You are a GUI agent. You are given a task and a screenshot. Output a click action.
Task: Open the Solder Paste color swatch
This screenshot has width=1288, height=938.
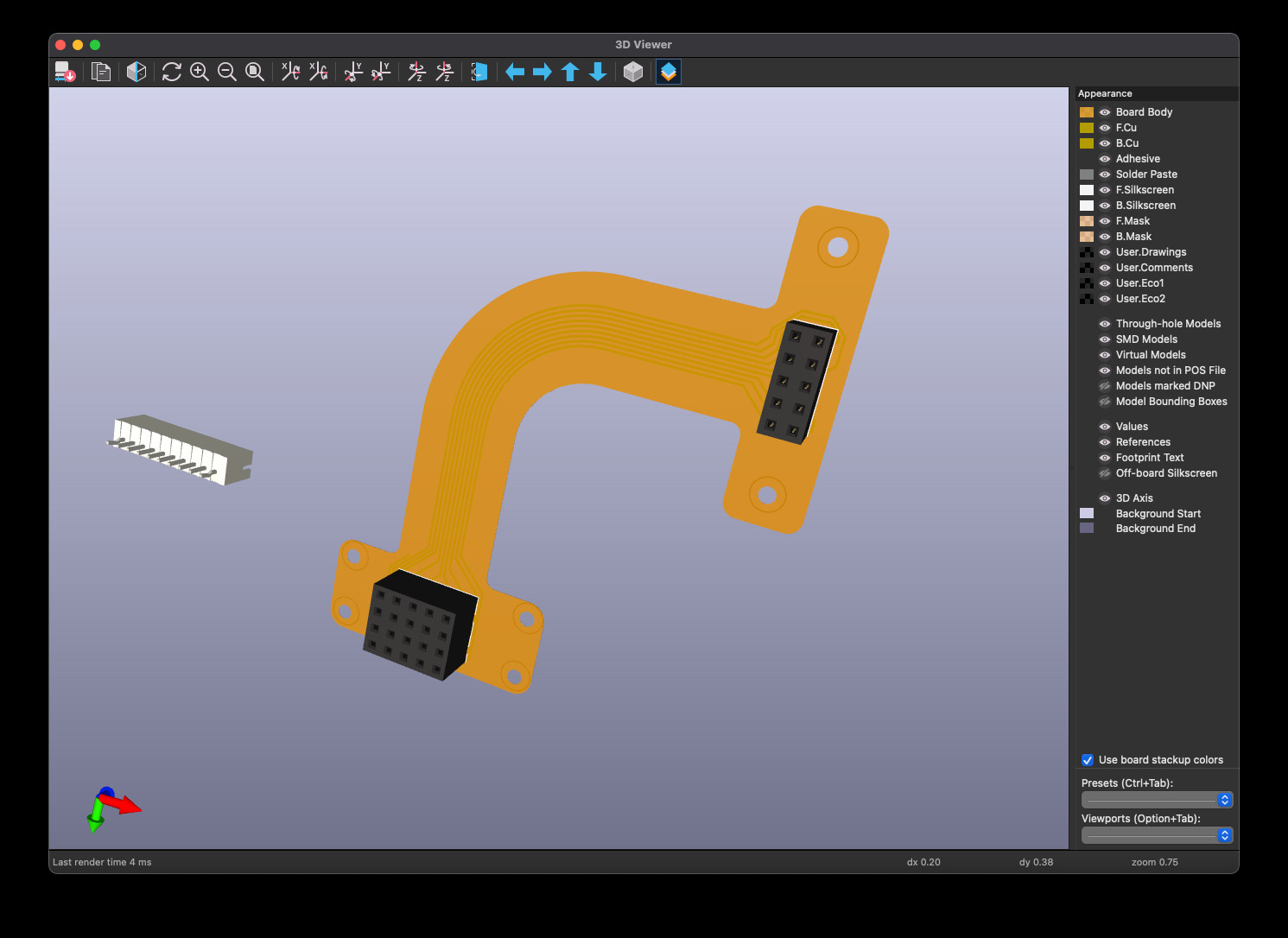1087,174
